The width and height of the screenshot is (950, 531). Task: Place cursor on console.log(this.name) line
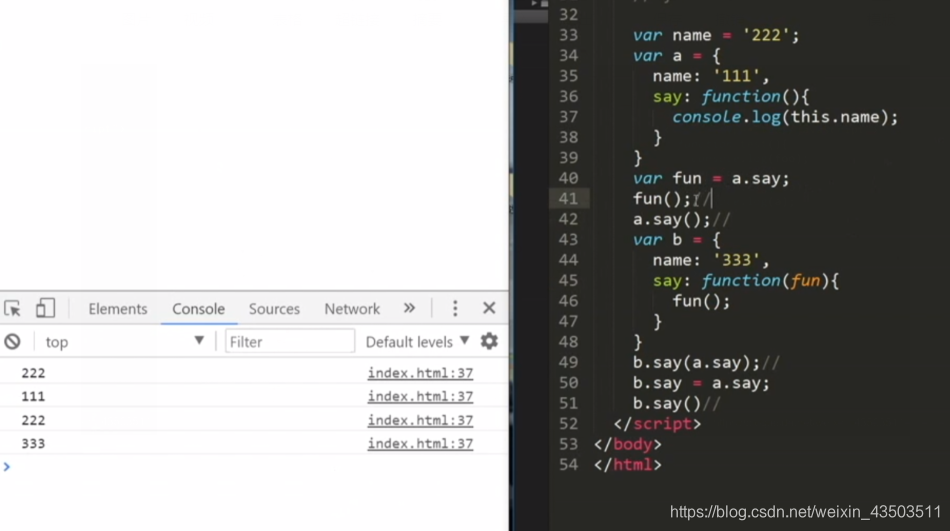pyautogui.click(x=785, y=117)
